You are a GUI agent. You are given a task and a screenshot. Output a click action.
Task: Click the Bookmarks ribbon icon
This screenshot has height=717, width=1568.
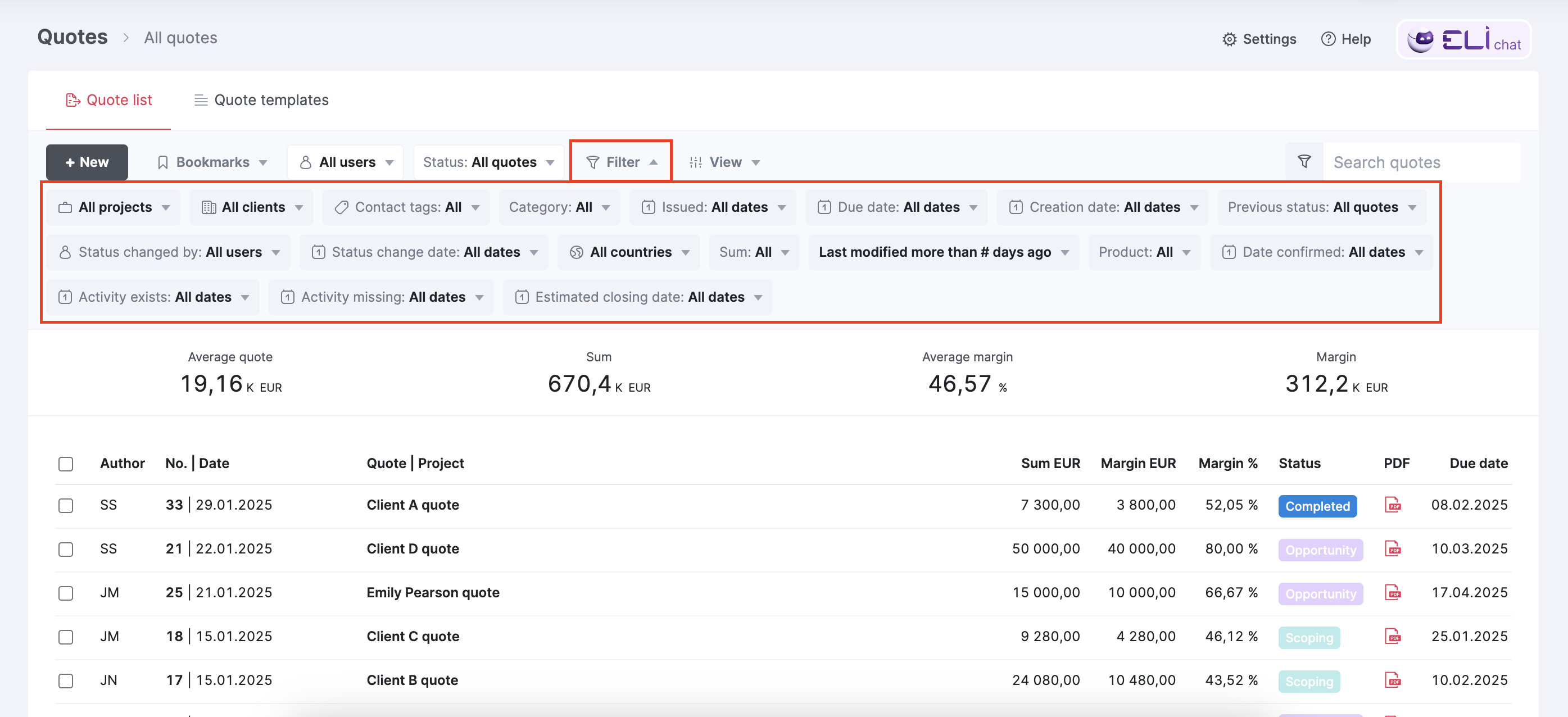tap(162, 162)
